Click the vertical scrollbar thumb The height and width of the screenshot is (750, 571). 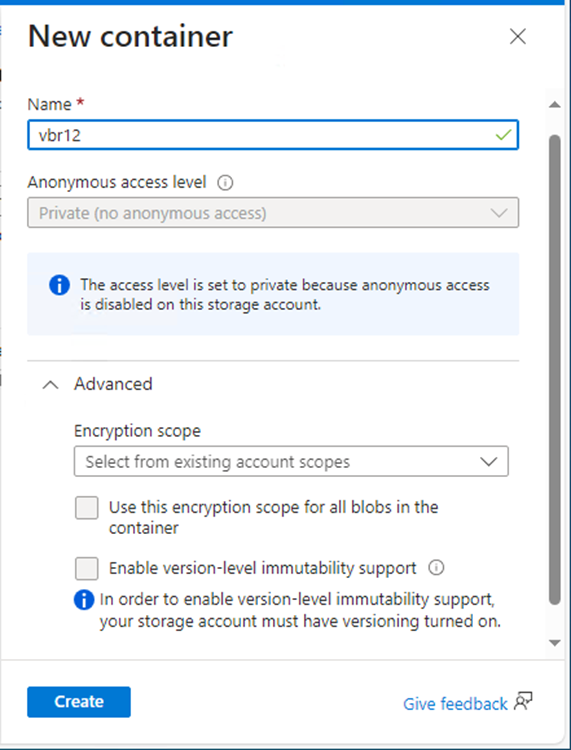pos(555,370)
